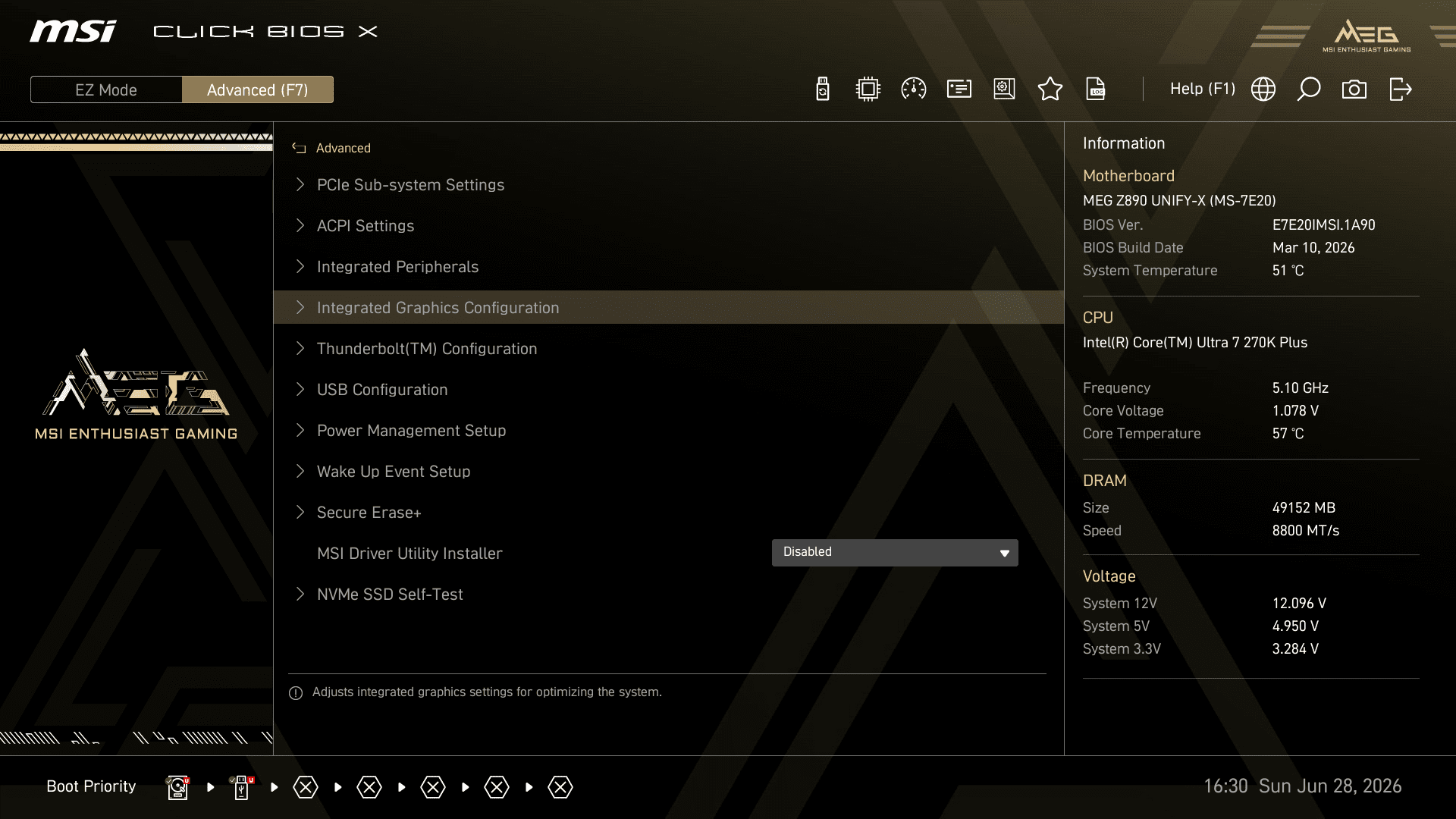Expand USB Configuration
This screenshot has height=819, width=1456.
[x=668, y=390]
